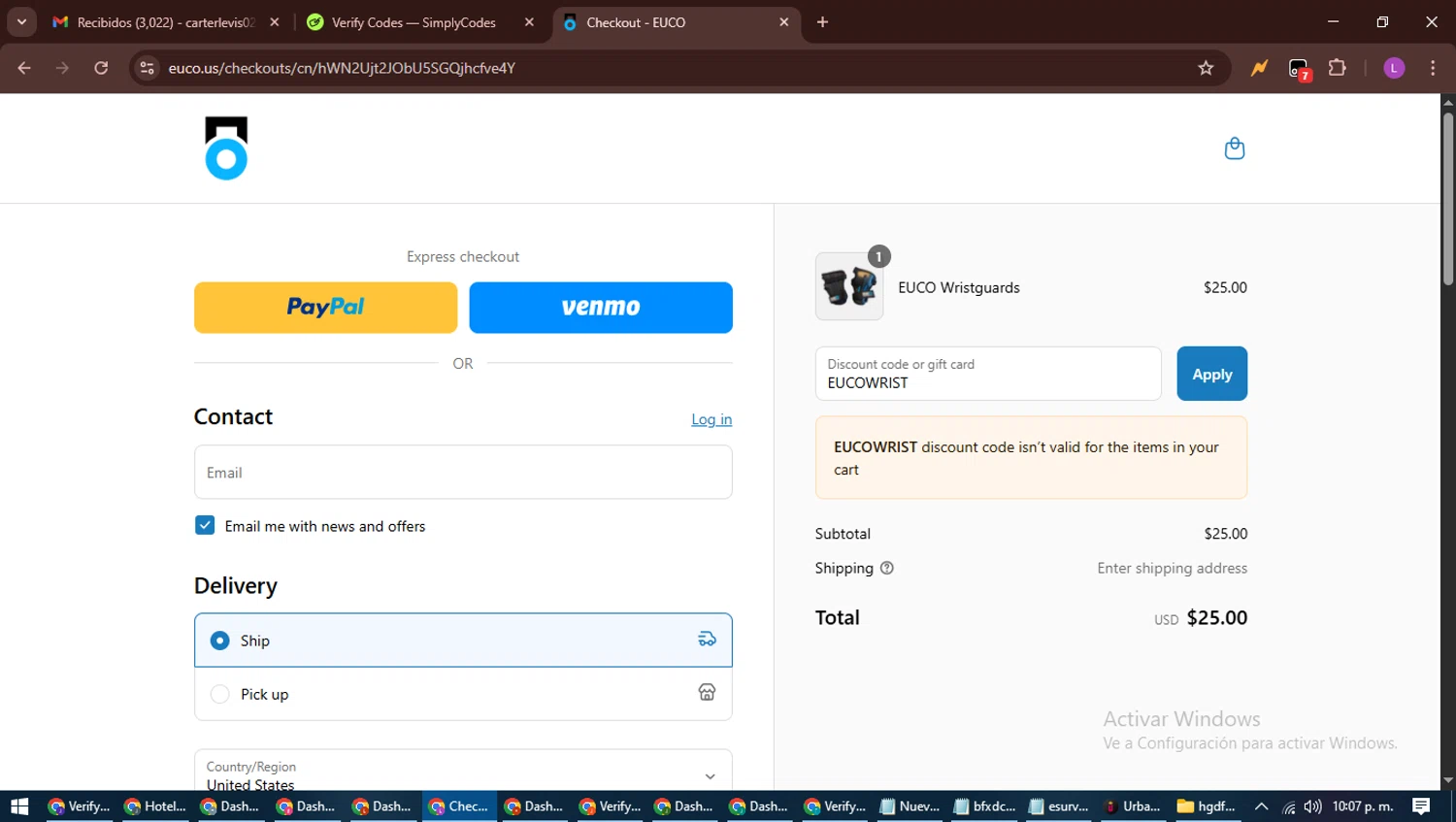Click the orange extension icon in toolbar
The width and height of the screenshot is (1456, 822).
[x=1259, y=68]
